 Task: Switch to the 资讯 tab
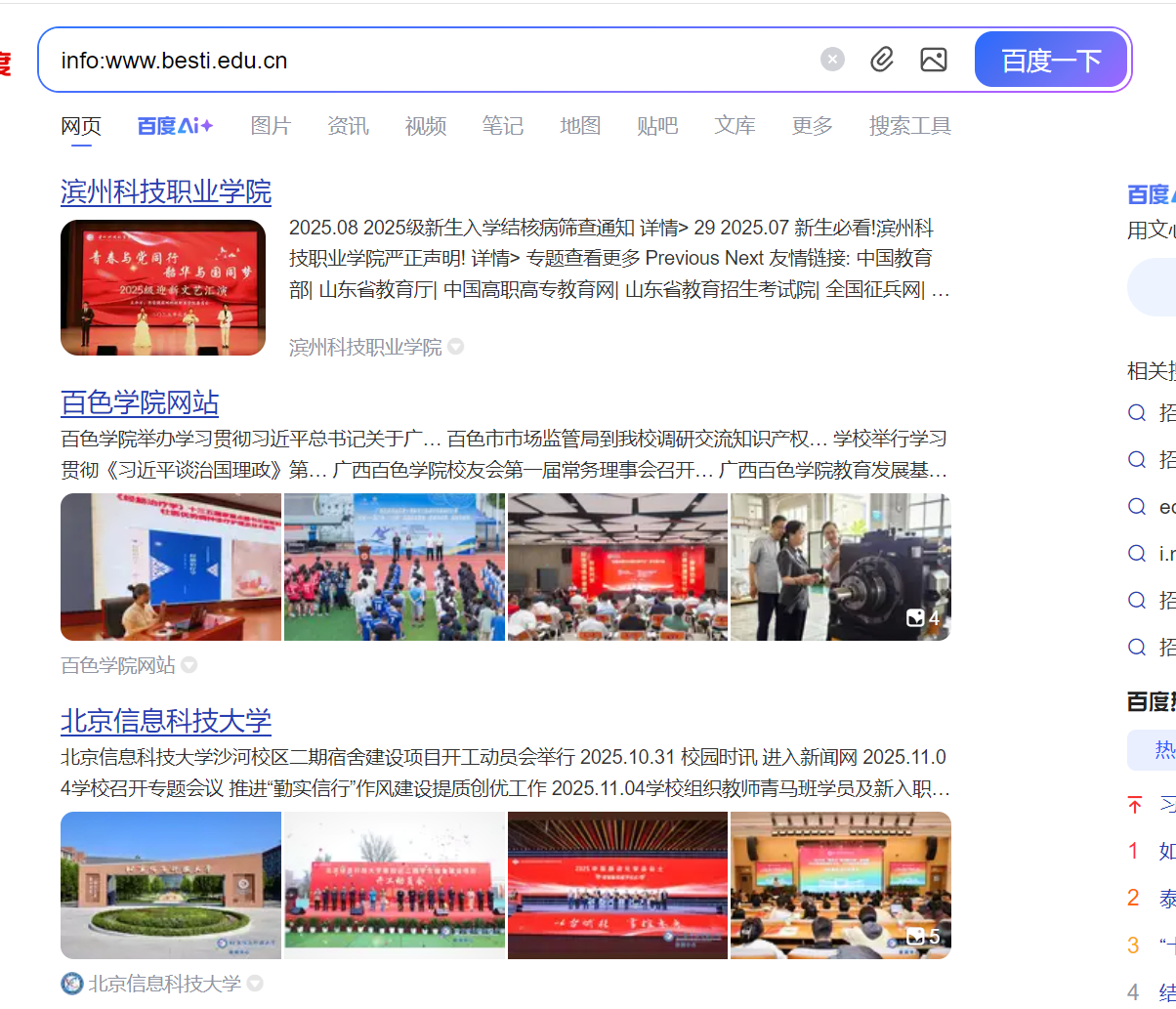coord(348,125)
